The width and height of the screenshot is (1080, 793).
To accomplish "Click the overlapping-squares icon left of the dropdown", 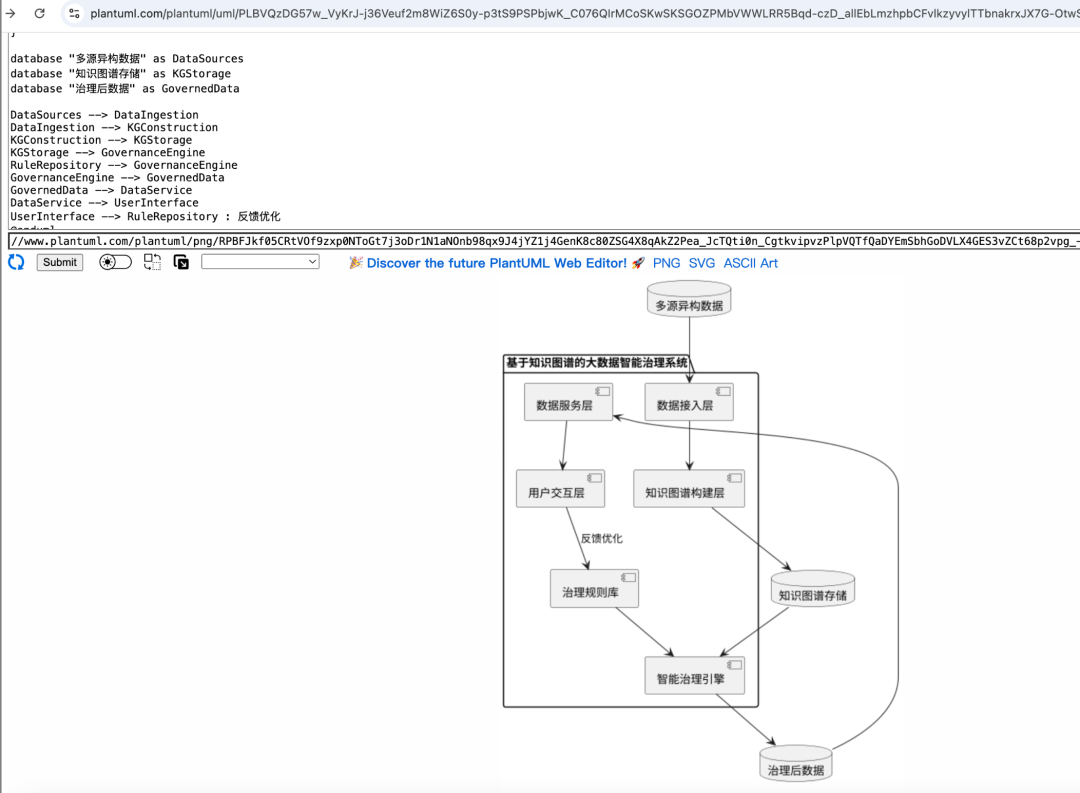I will (181, 262).
